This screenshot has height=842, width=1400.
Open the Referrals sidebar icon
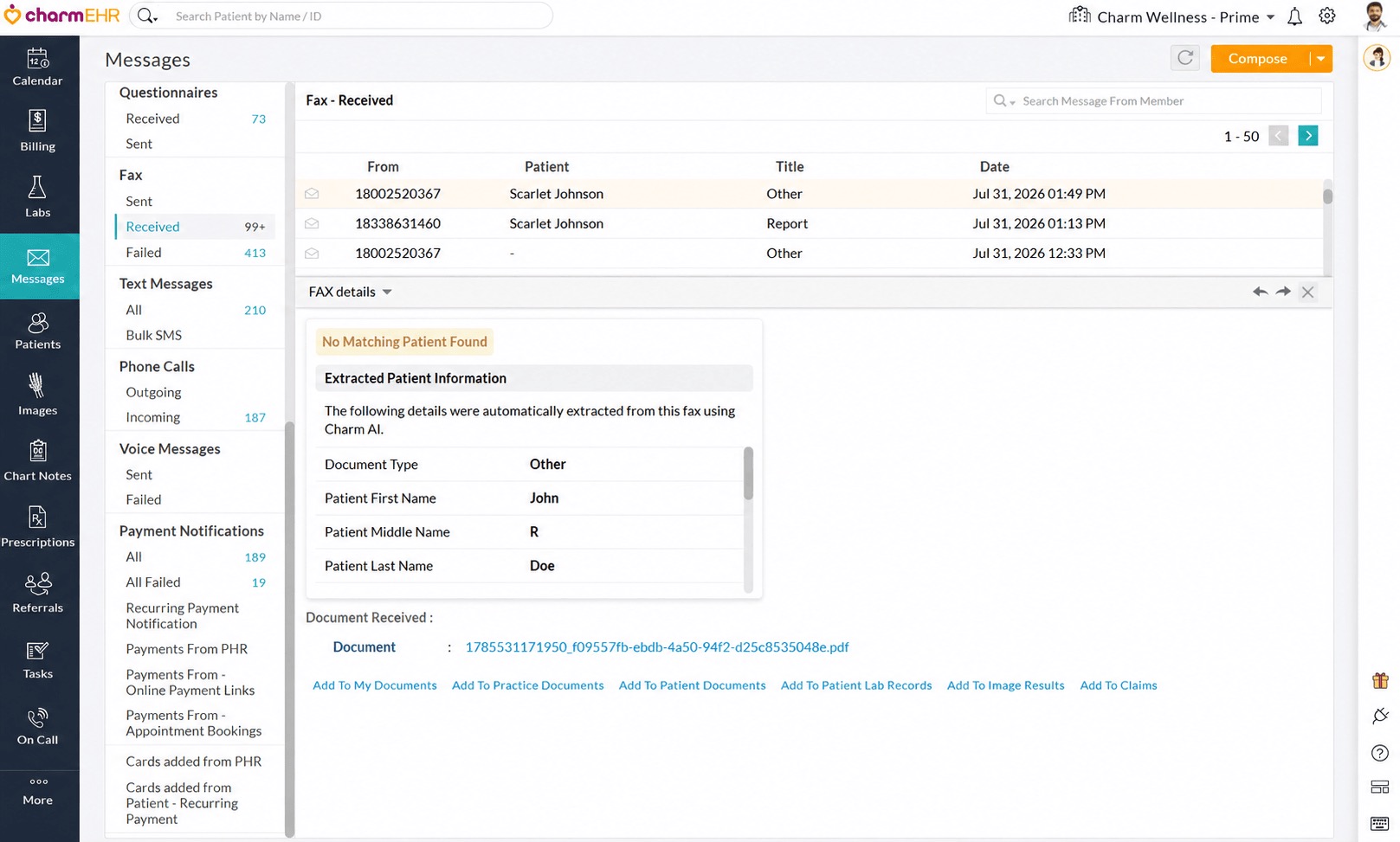[38, 594]
